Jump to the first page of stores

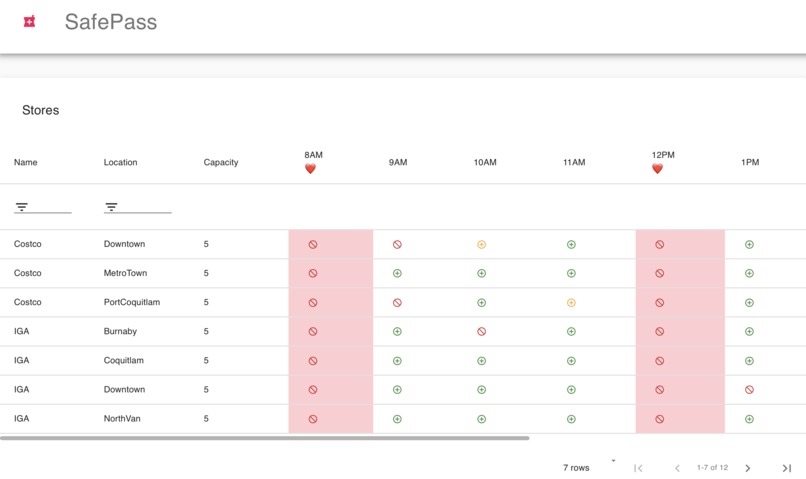tap(638, 468)
